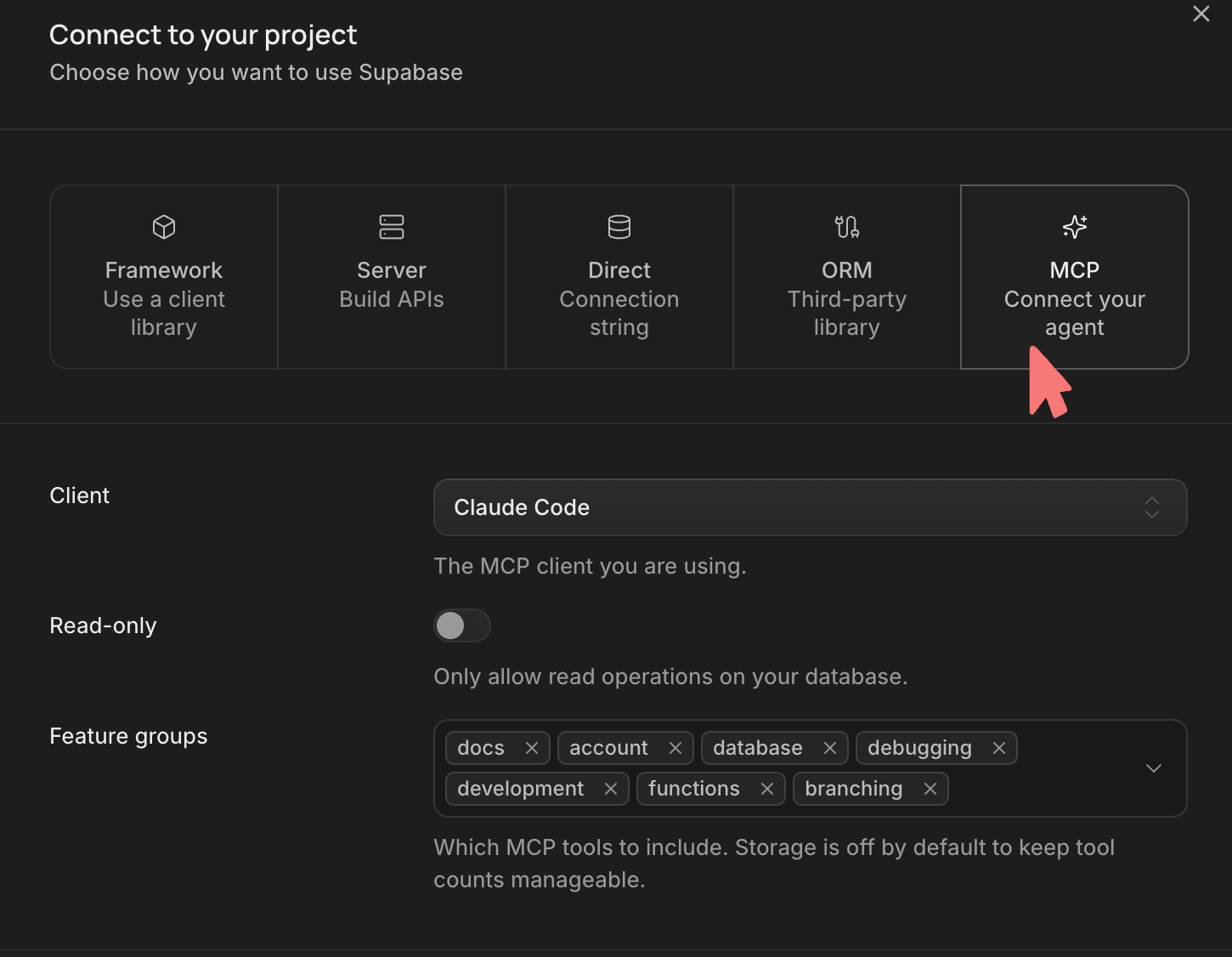Click the Client label

click(80, 495)
